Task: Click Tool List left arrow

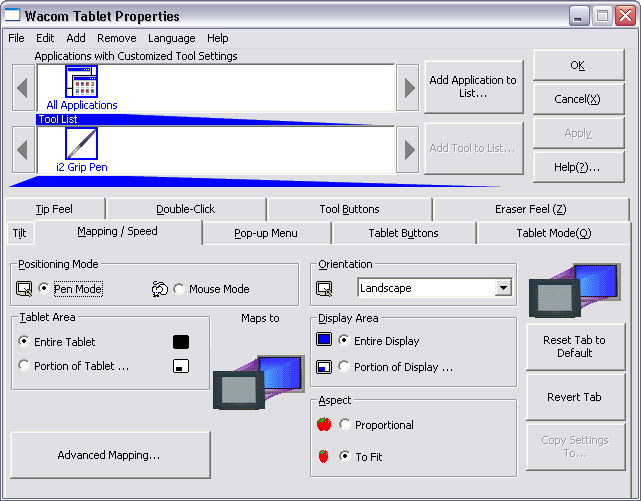Action: coord(23,150)
